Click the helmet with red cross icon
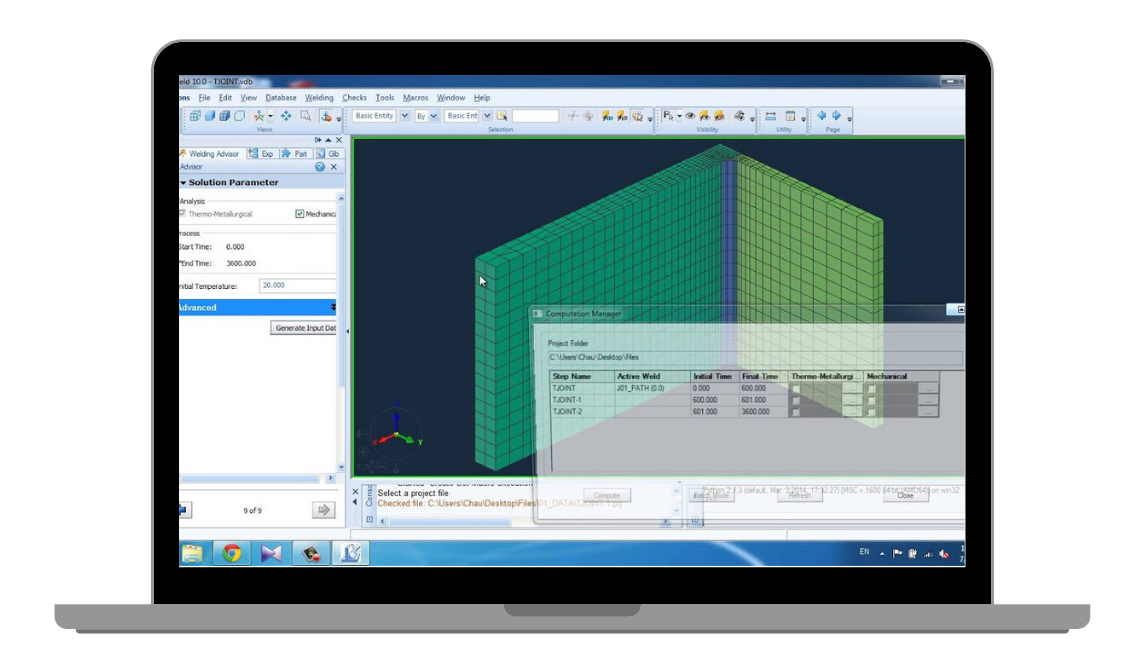Image resolution: width=1136 pixels, height=660 pixels. pyautogui.click(x=719, y=116)
